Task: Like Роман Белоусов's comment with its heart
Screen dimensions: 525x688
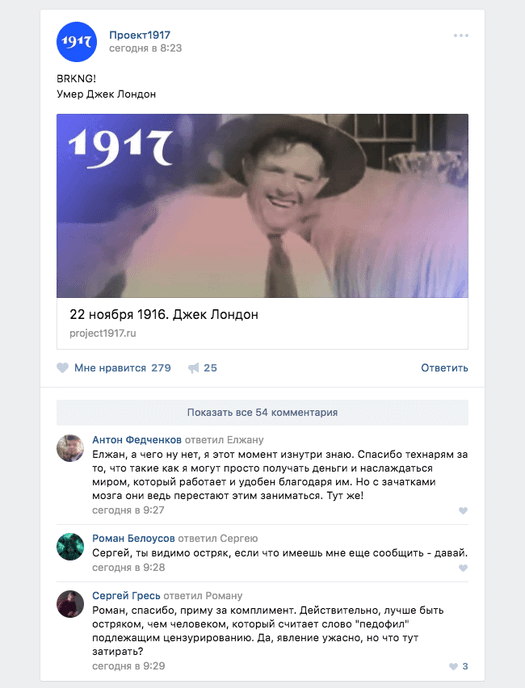Action: coord(463,568)
